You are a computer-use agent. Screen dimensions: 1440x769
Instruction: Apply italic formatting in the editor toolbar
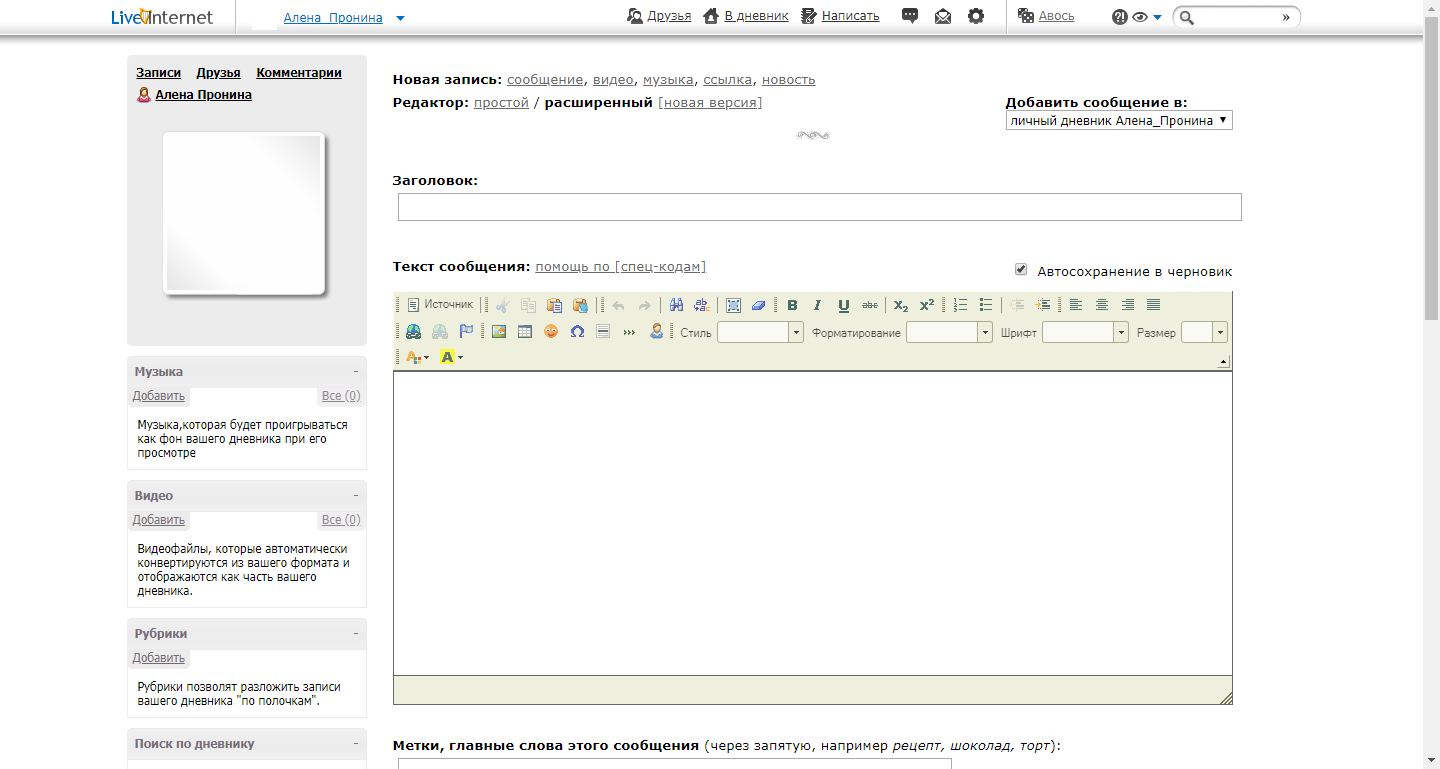click(817, 305)
